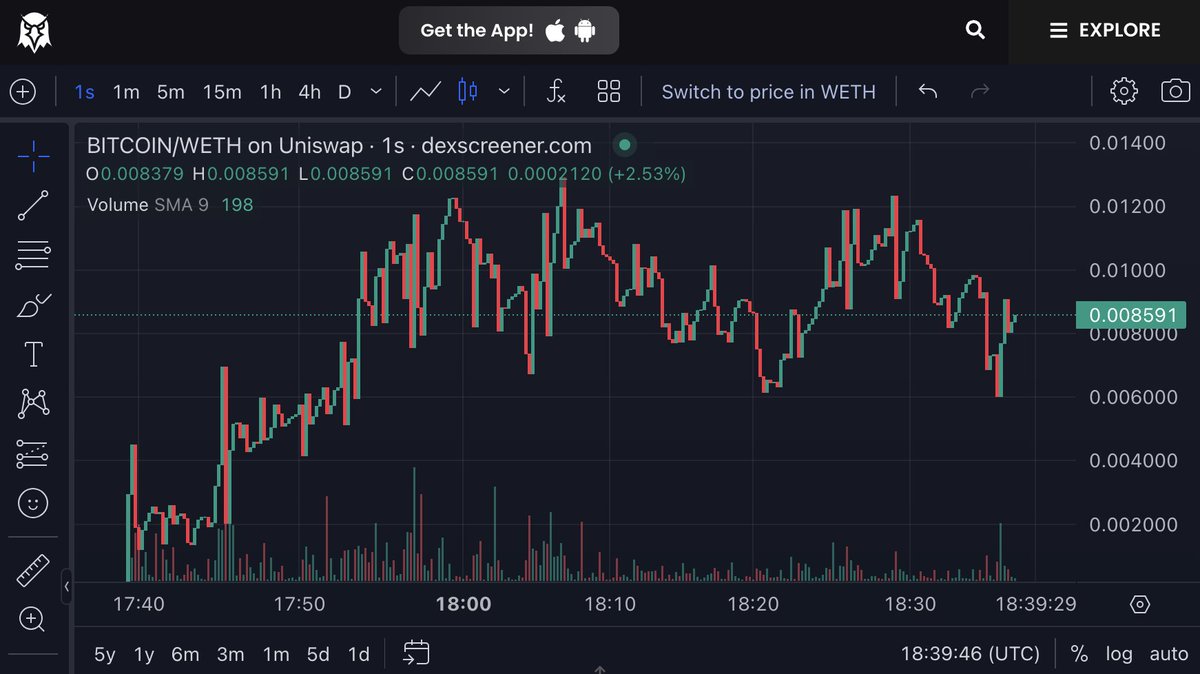
Task: Take a chart snapshot with camera icon
Action: point(1175,91)
